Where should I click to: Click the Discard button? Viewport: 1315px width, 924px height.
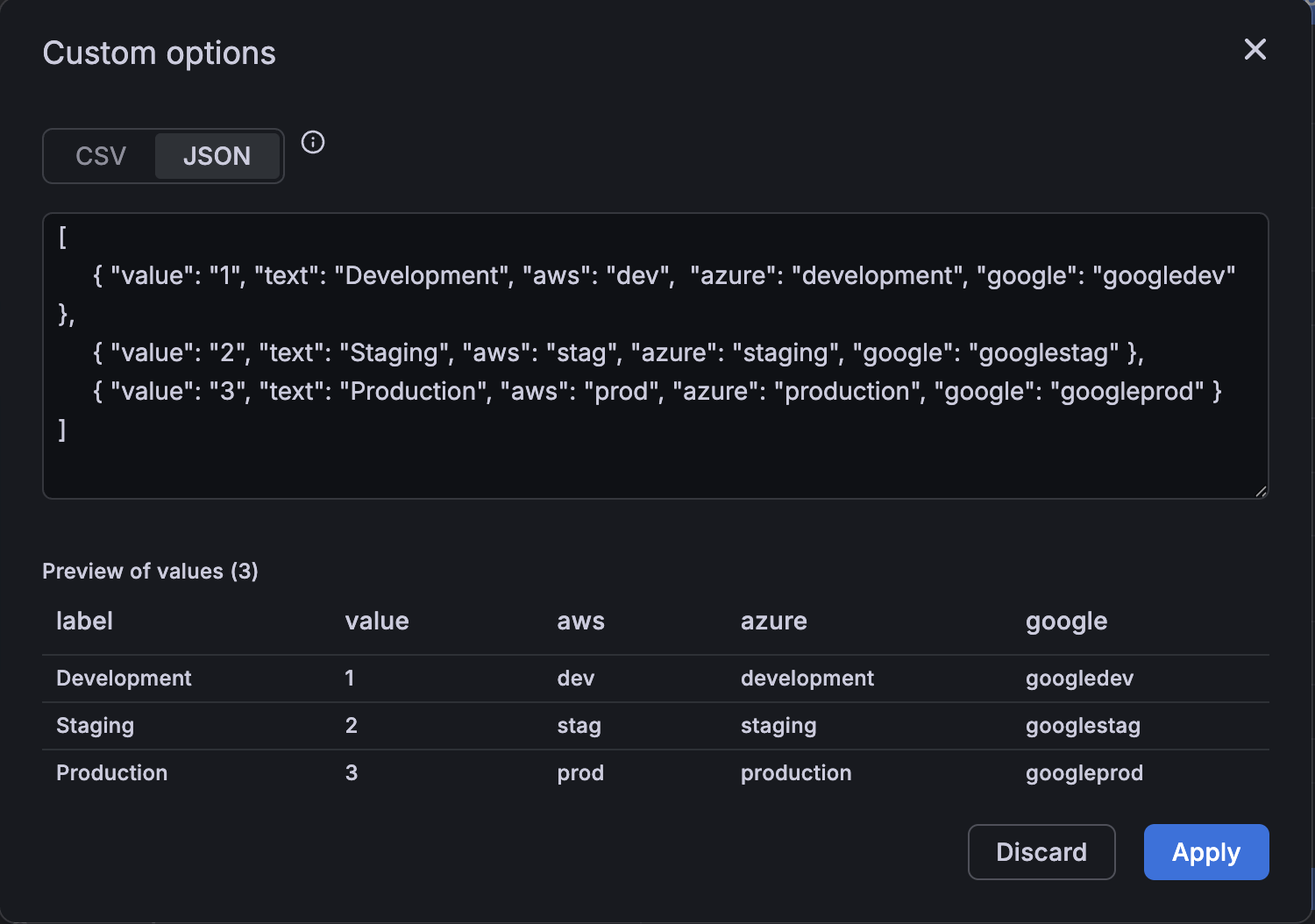[1041, 851]
